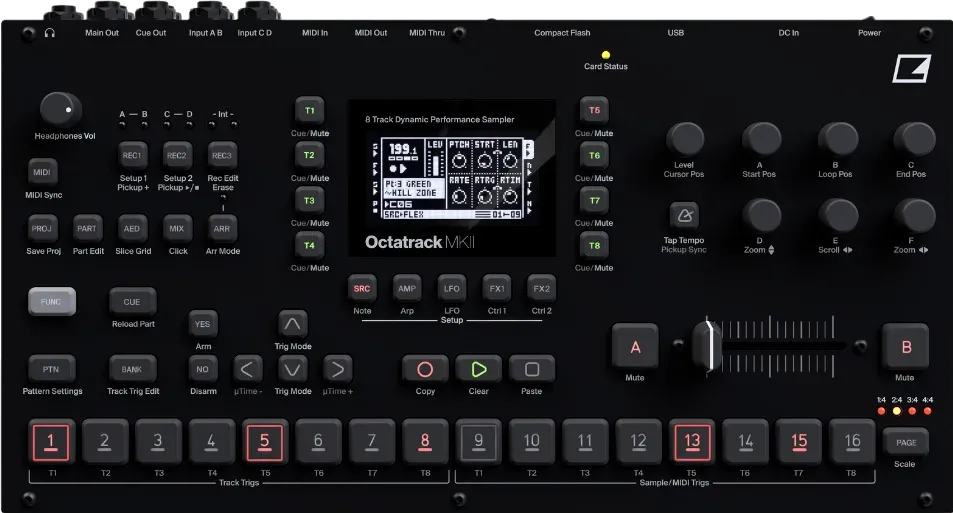
Task: Click the MIX Click button
Action: (177, 229)
